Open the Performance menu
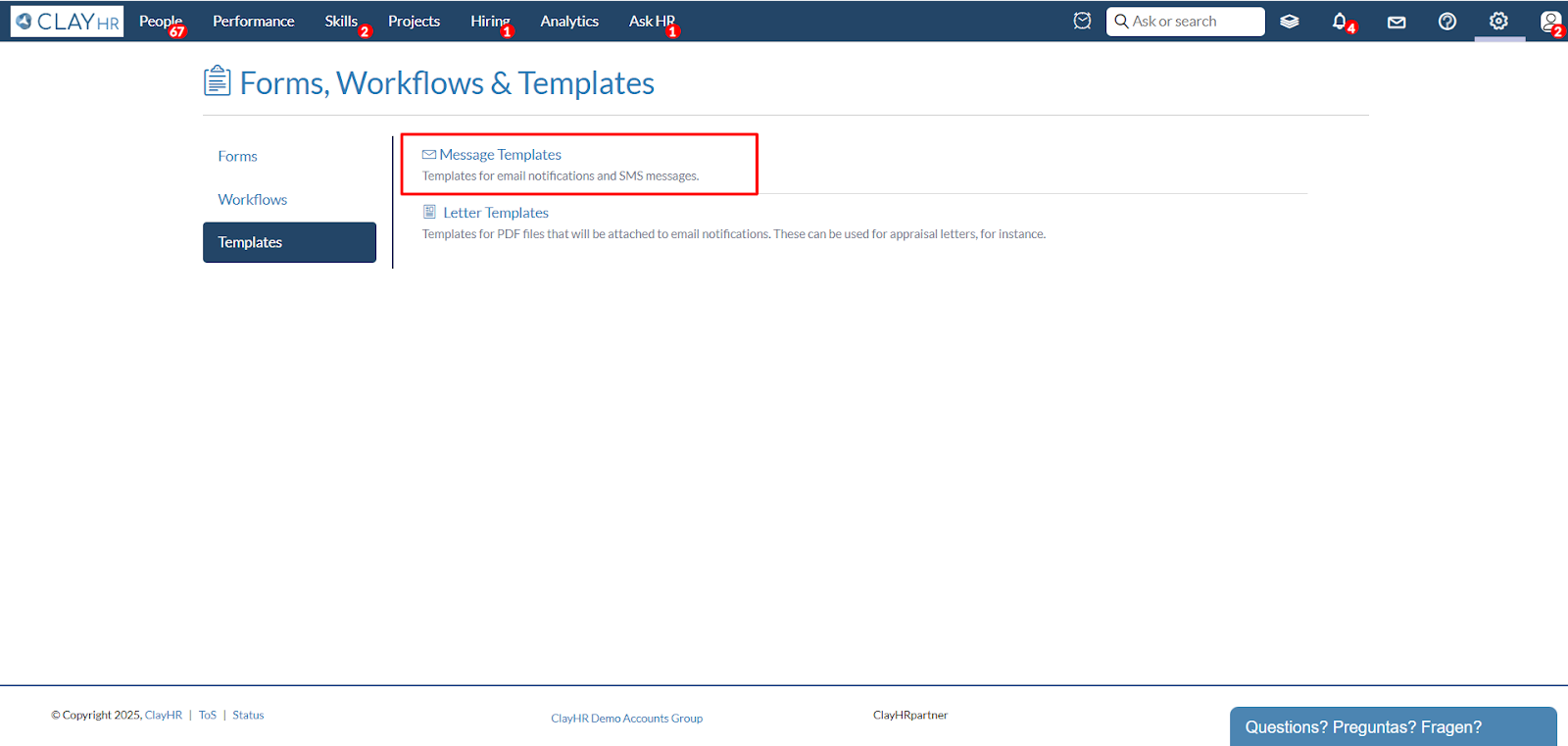1568x746 pixels. pyautogui.click(x=254, y=21)
